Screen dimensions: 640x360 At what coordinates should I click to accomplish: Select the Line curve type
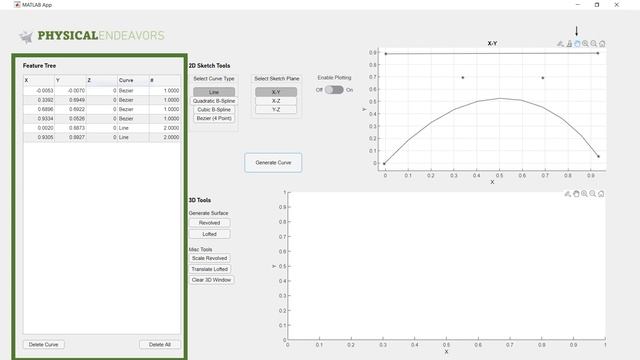pos(214,92)
